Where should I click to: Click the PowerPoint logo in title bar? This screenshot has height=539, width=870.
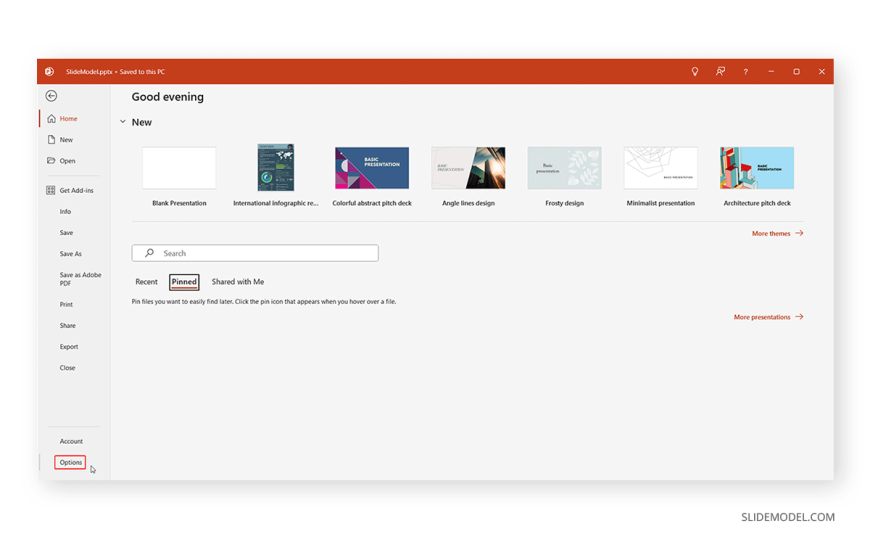(49, 72)
